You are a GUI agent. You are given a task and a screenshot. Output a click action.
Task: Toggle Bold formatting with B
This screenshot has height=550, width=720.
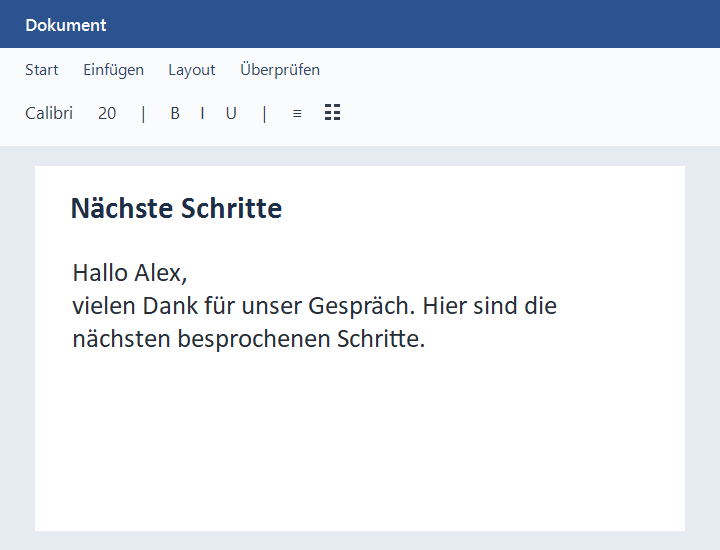tap(175, 113)
